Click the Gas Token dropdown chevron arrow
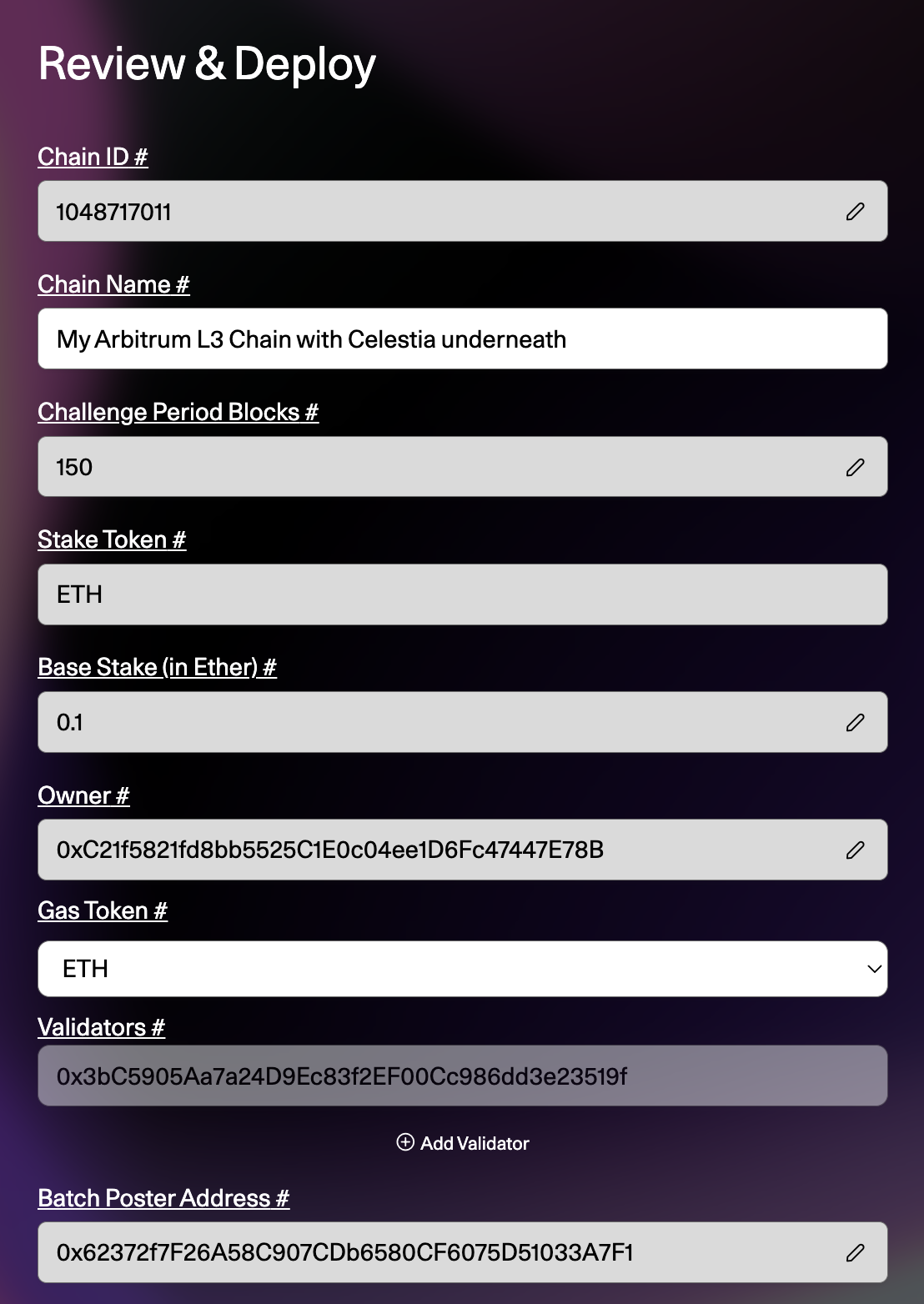Screen dimensions: 924x1304 [x=874, y=969]
